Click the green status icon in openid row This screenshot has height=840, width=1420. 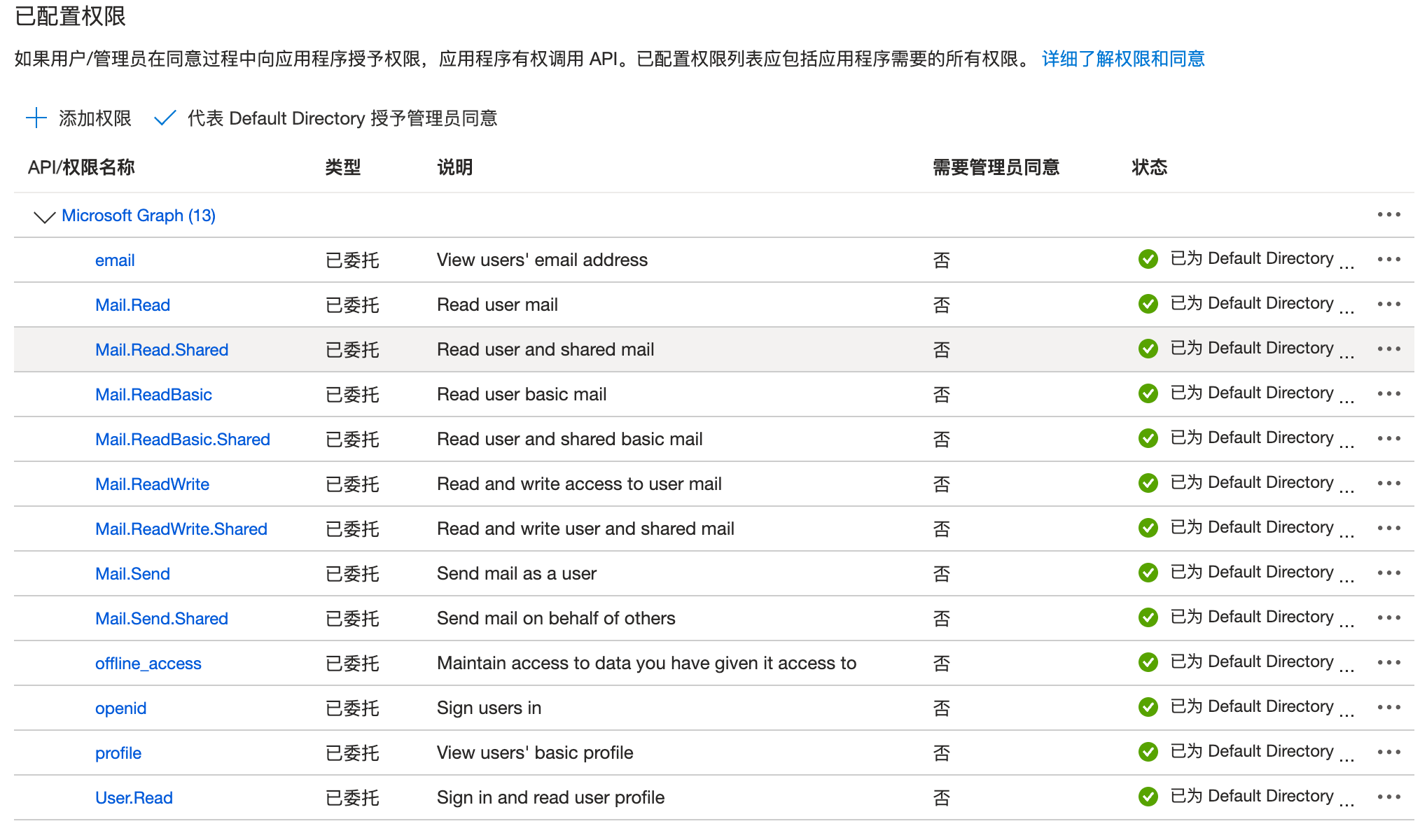pos(1148,707)
